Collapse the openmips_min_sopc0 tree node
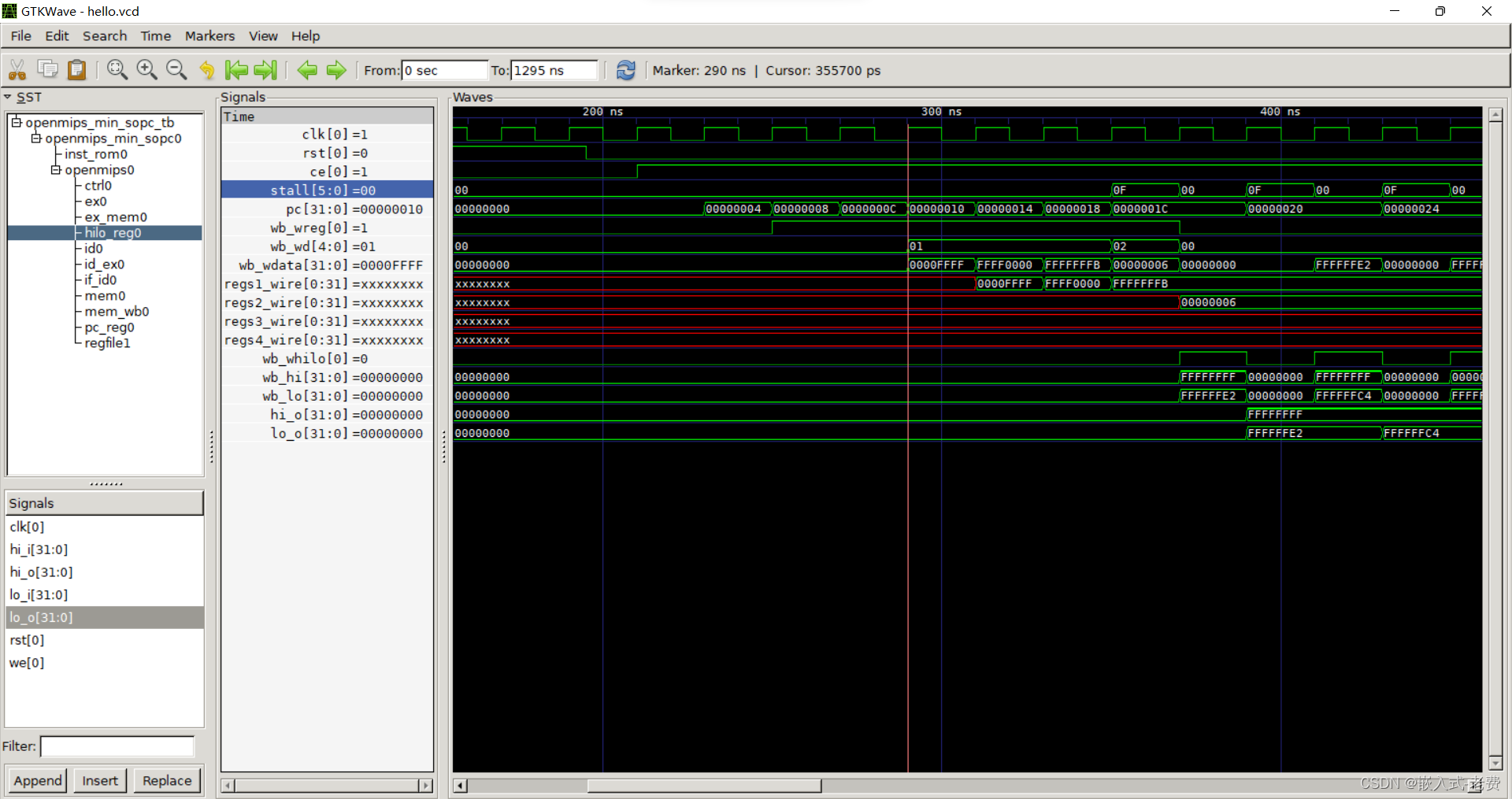Screen dimensions: 1512x799 coord(35,138)
